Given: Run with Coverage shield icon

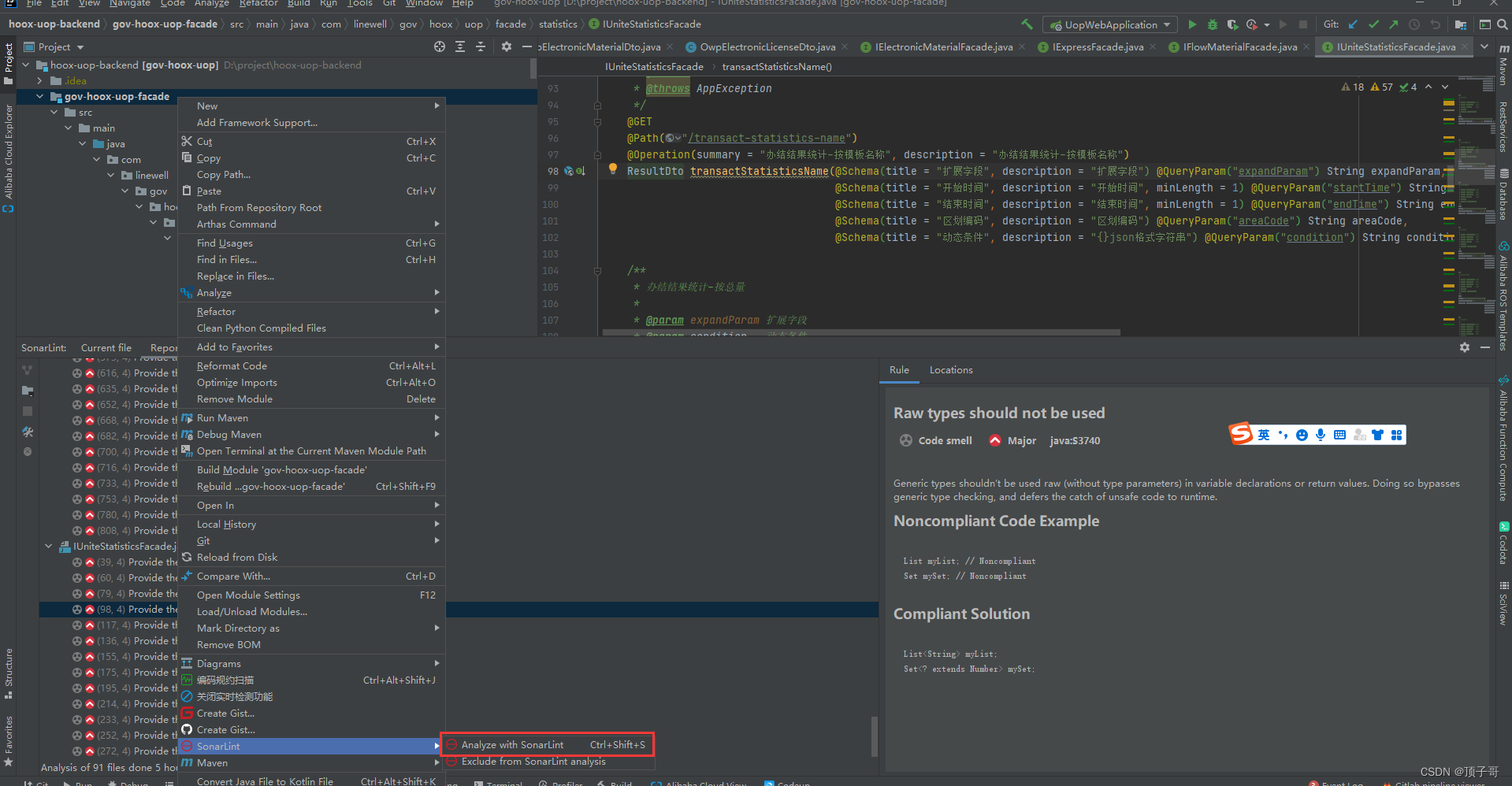Looking at the screenshot, I should (x=1232, y=24).
